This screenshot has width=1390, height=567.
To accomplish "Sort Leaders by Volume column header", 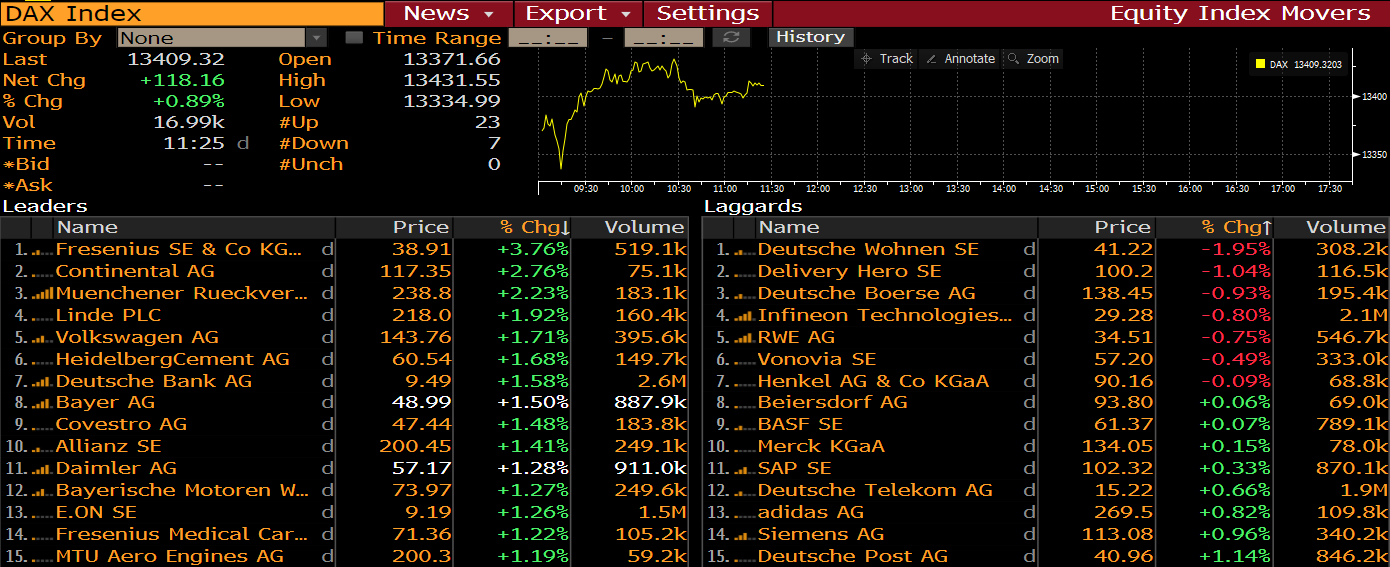I will pyautogui.click(x=631, y=228).
